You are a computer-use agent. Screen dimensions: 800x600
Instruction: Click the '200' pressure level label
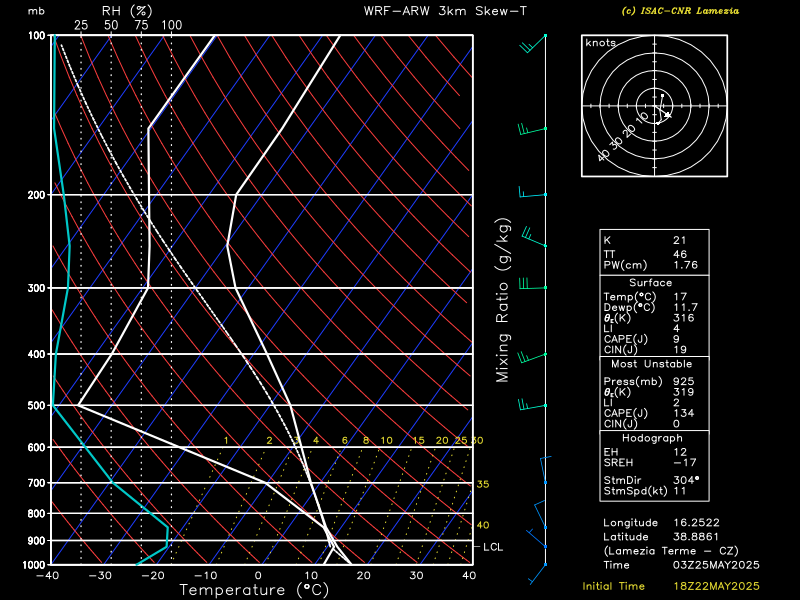pos(37,195)
